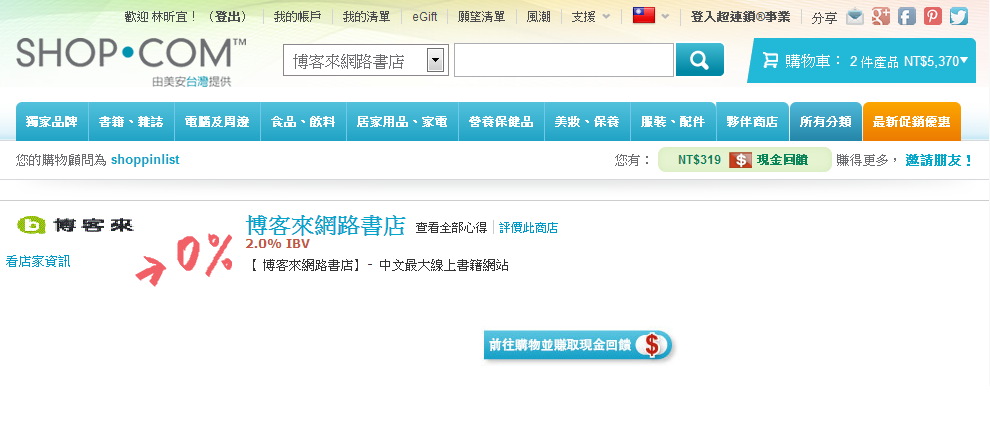The width and height of the screenshot is (990, 433).
Task: Share via Google Plus icon
Action: (881, 16)
